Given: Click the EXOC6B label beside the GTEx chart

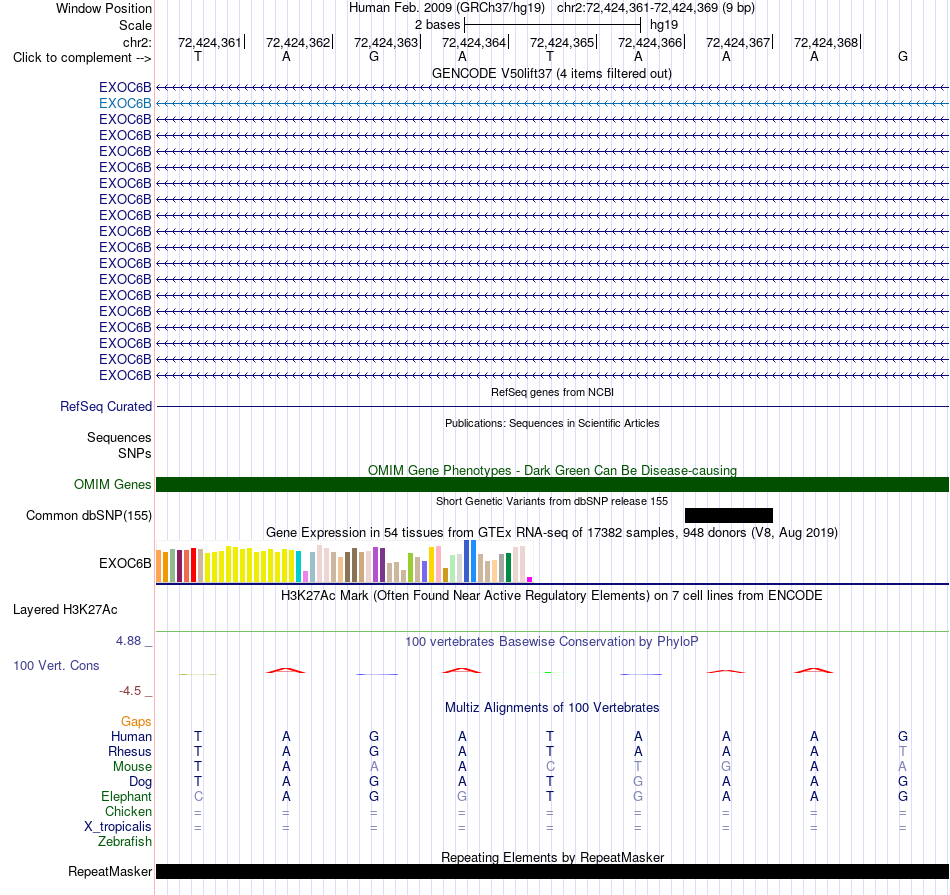Looking at the screenshot, I should pos(125,563).
